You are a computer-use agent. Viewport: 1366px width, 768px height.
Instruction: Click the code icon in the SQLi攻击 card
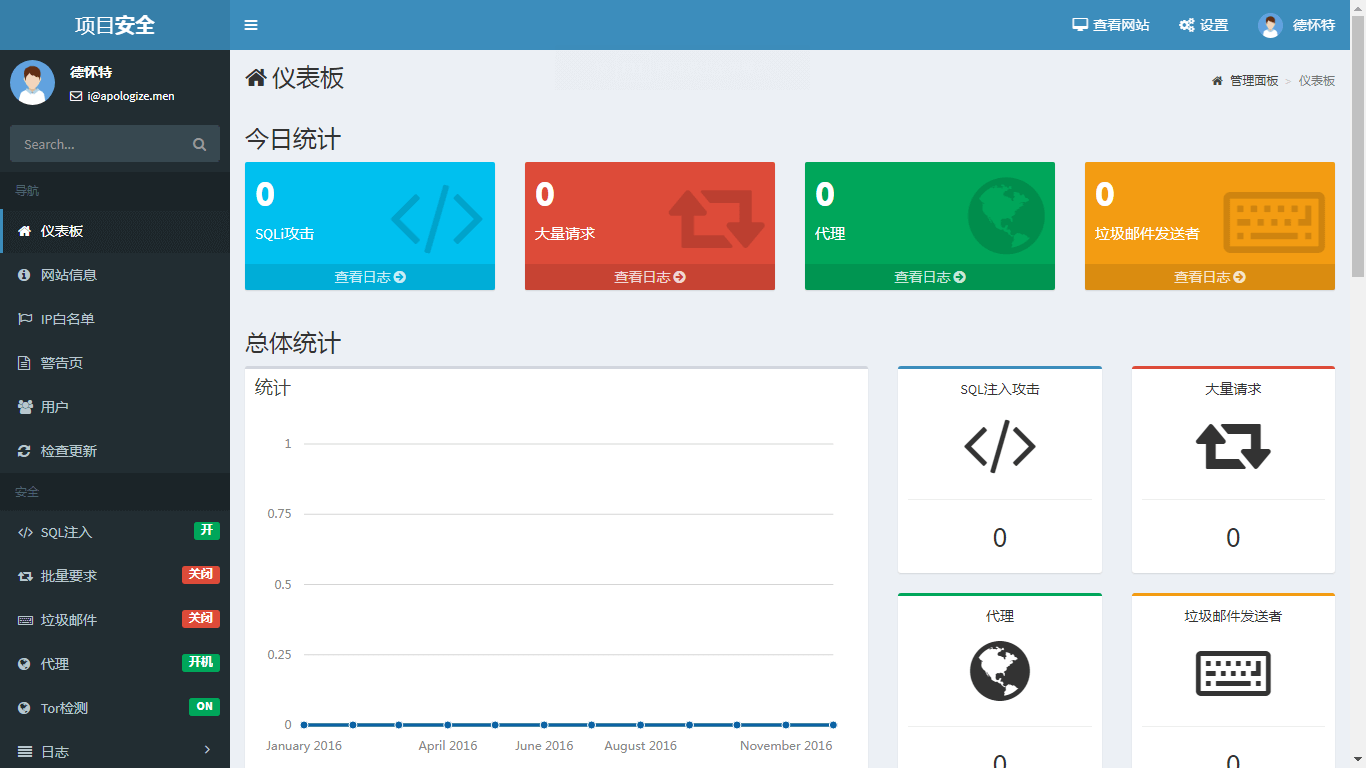(437, 220)
